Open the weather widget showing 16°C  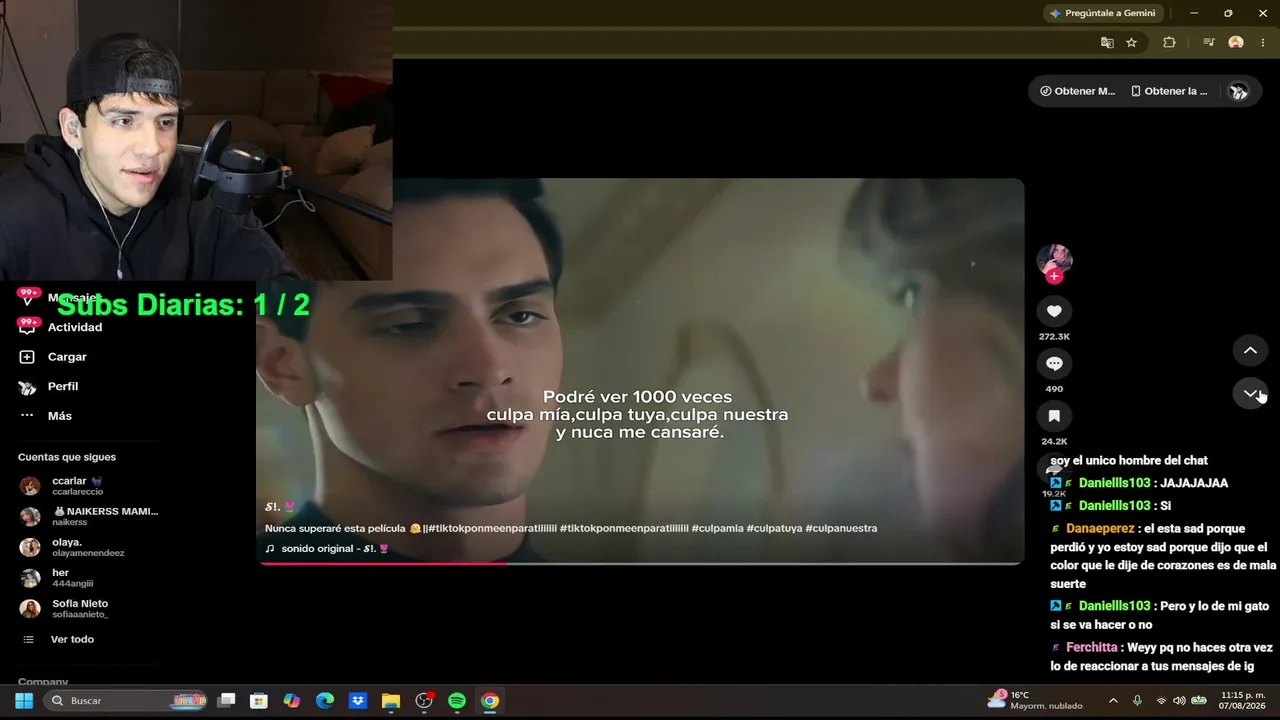tap(1035, 700)
